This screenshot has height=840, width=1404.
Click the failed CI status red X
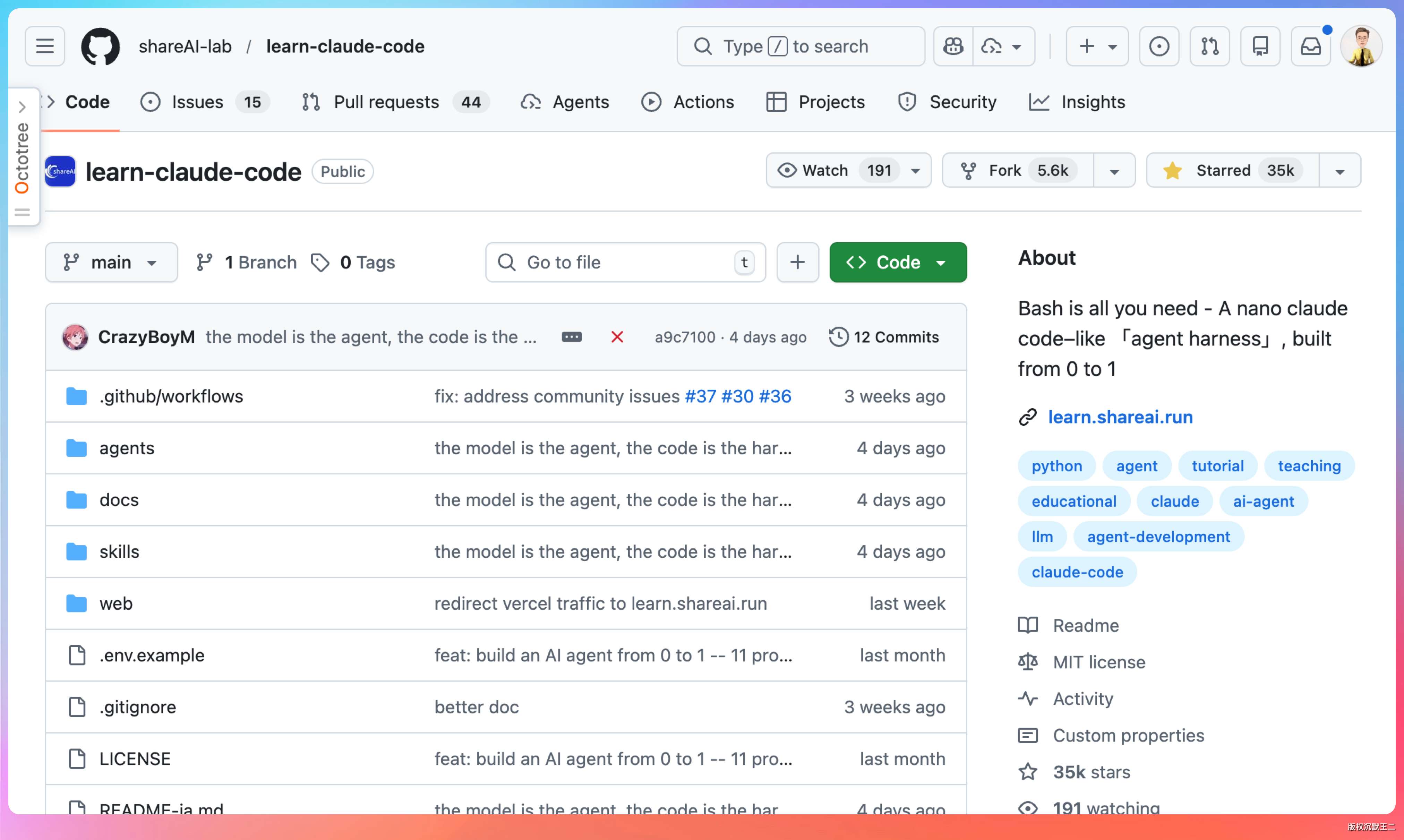coord(617,337)
